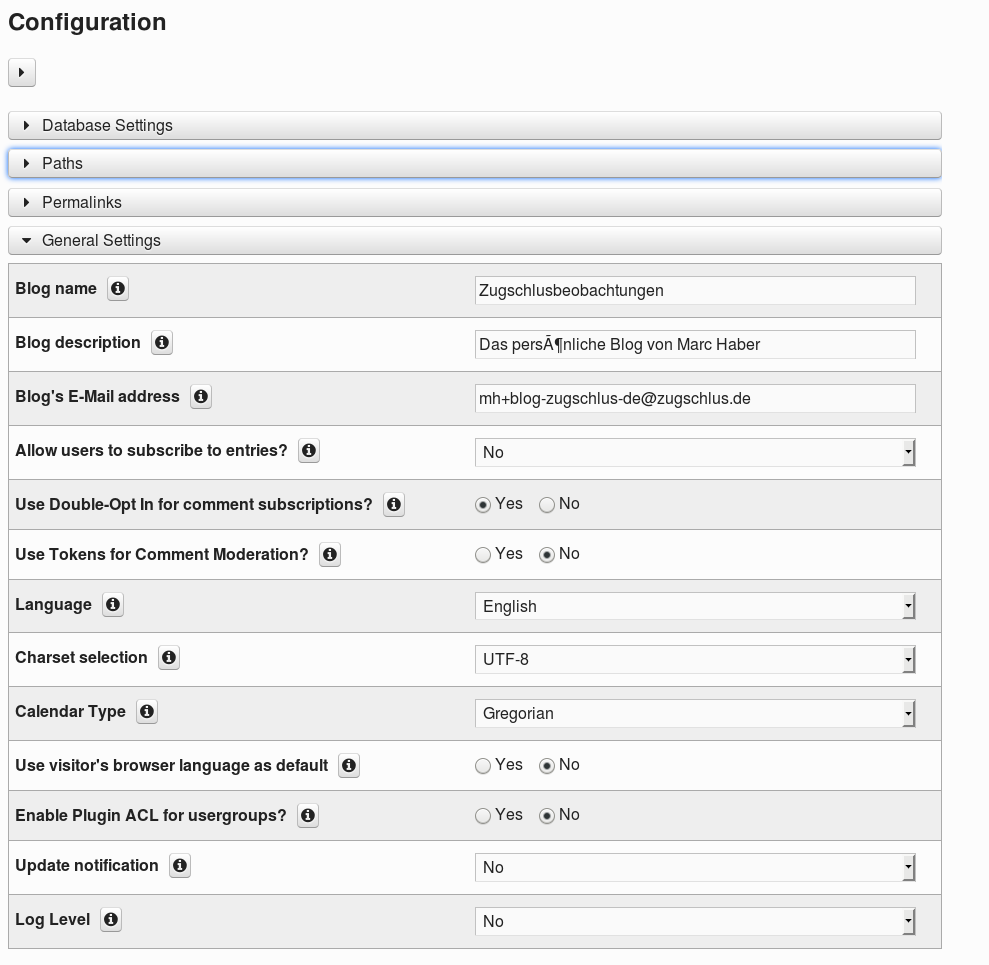The width and height of the screenshot is (989, 965).
Task: Click the Blog name text input field
Action: 694,290
